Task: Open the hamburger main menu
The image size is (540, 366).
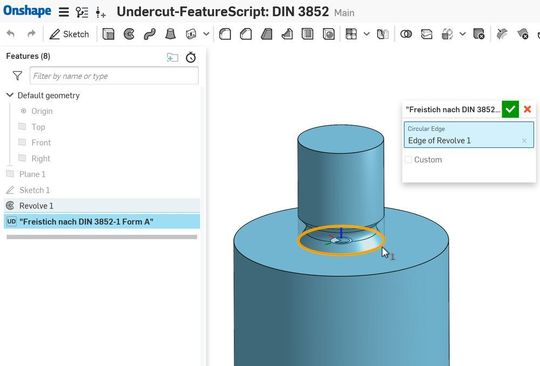Action: (64, 12)
